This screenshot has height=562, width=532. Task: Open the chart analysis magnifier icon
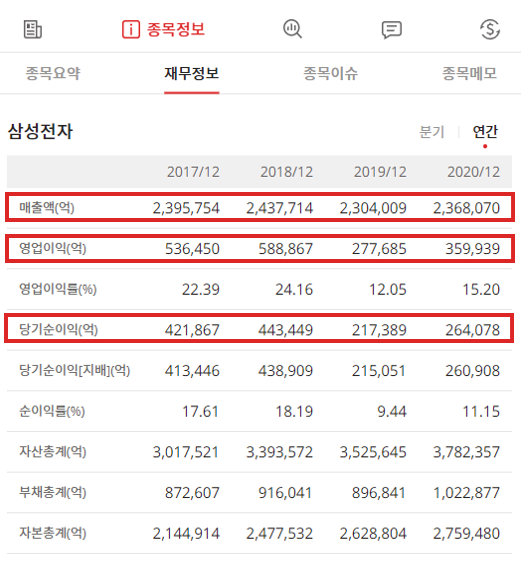pos(293,29)
